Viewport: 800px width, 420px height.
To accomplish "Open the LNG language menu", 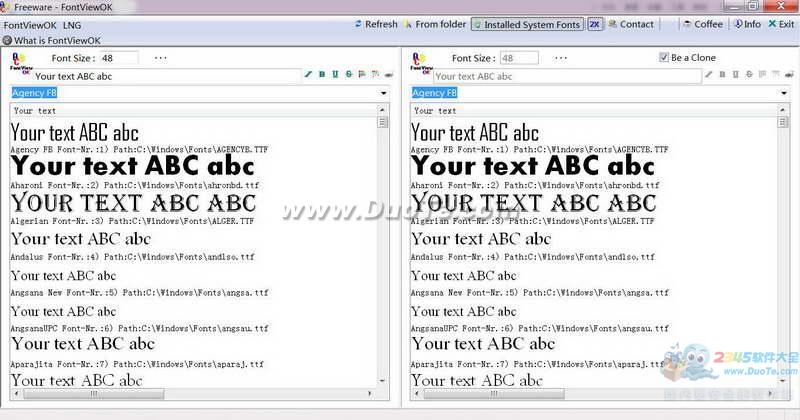I will [x=72, y=25].
